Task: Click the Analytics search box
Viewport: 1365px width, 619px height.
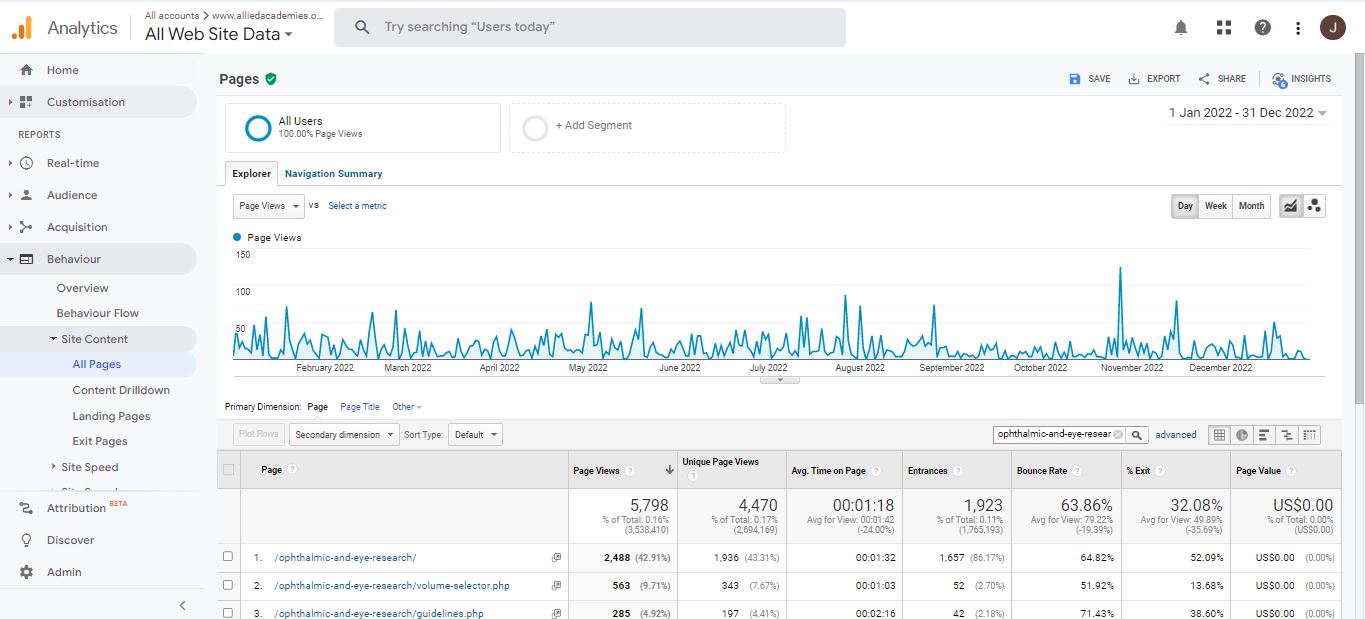Action: (590, 27)
